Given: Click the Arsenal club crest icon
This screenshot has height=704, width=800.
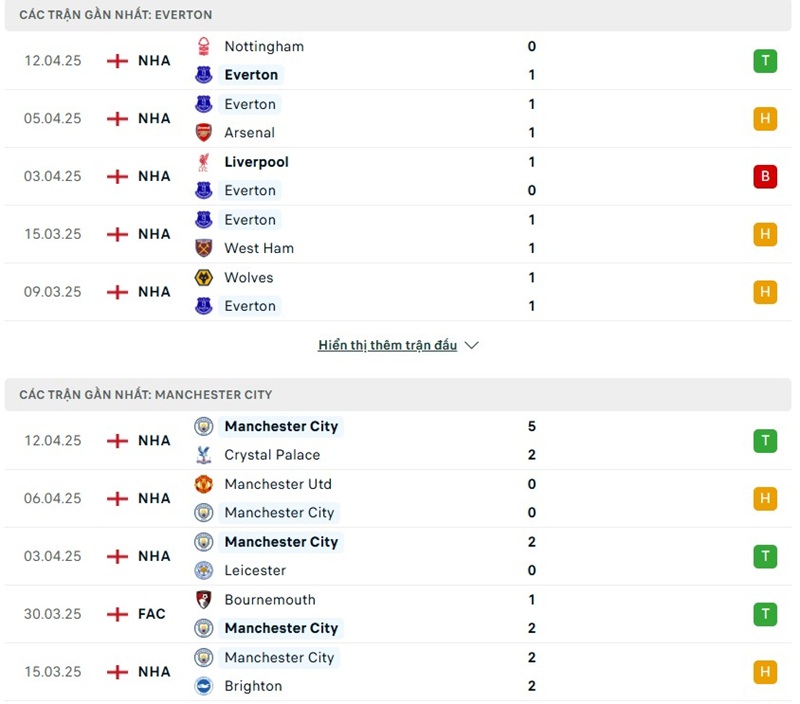Looking at the screenshot, I should (204, 132).
